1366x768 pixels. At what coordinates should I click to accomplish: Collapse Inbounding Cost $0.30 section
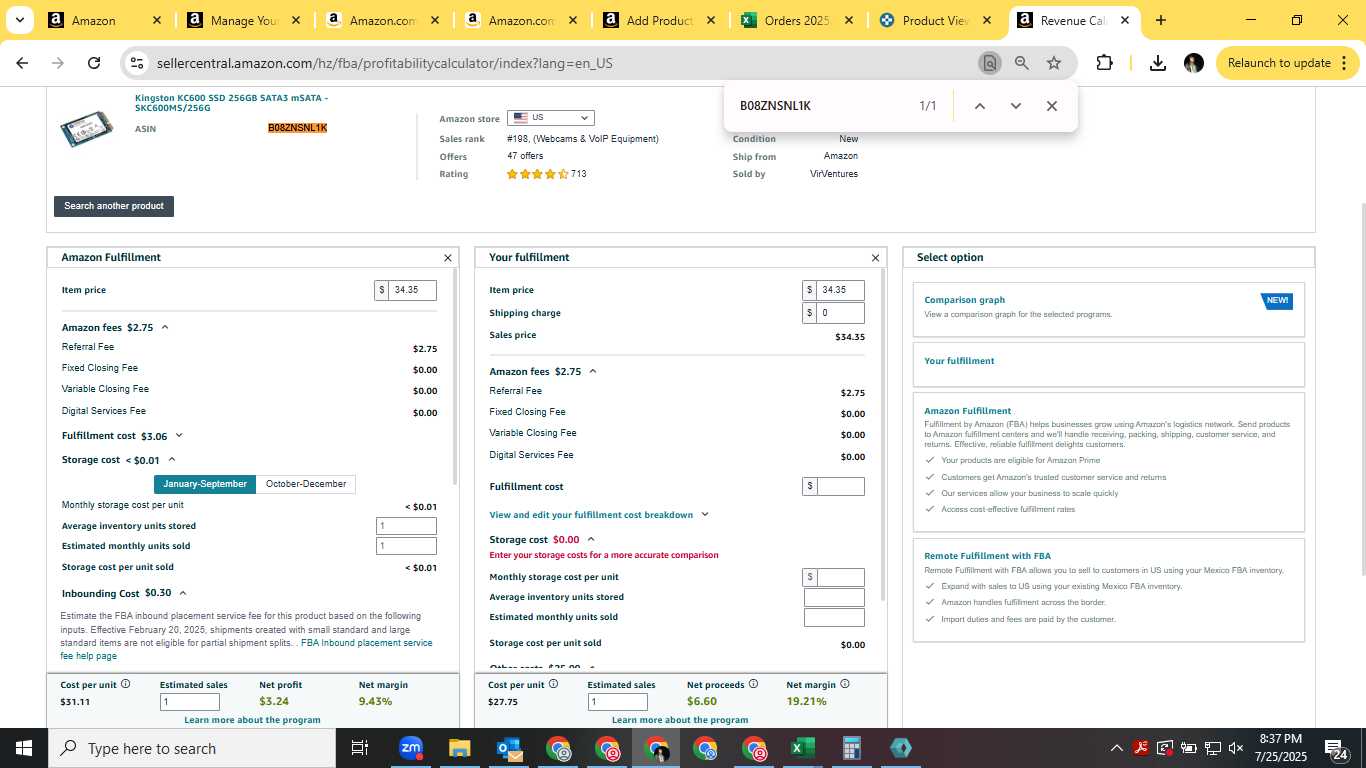[x=182, y=593]
